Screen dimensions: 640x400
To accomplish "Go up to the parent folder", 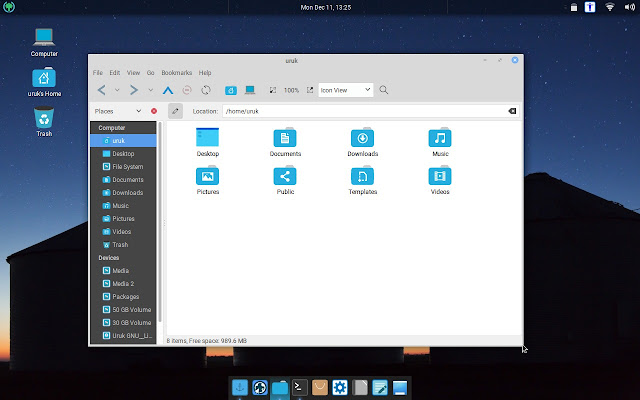I will (168, 90).
